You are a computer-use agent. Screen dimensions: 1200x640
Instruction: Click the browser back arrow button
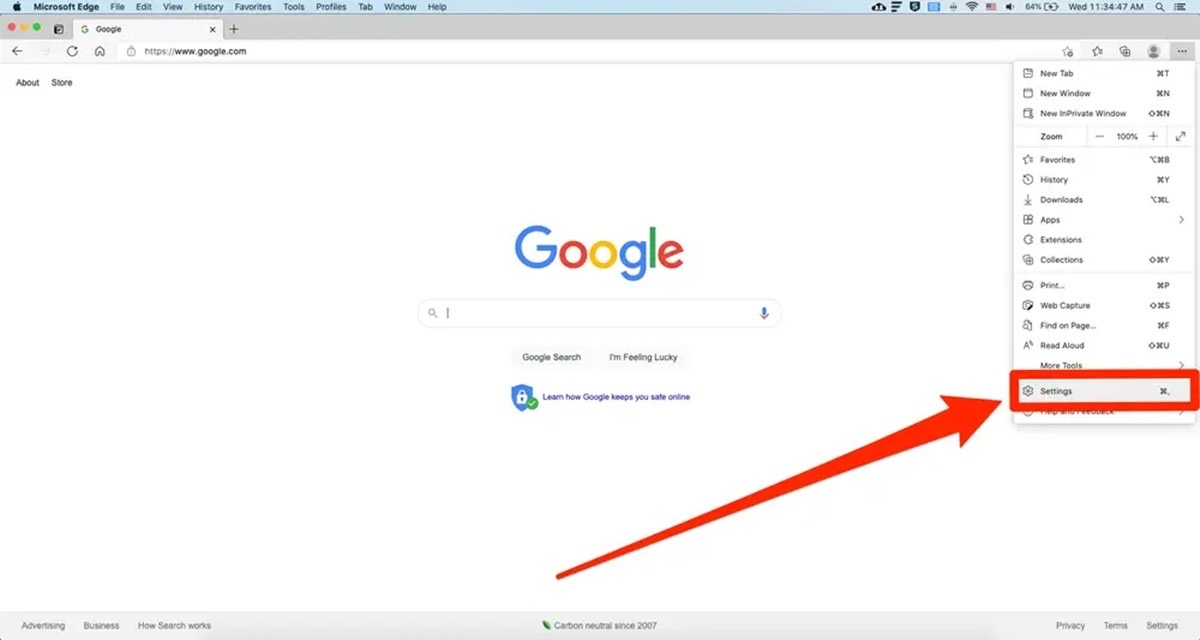coord(17,51)
